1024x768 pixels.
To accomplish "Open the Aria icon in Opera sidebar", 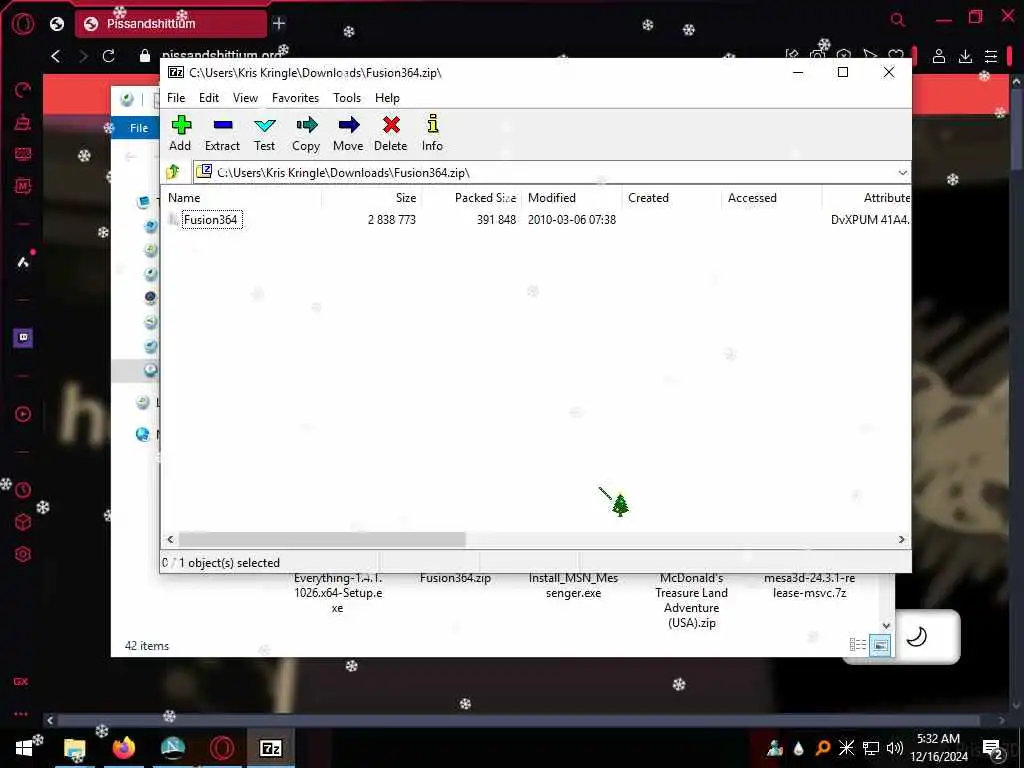I will pos(23,262).
